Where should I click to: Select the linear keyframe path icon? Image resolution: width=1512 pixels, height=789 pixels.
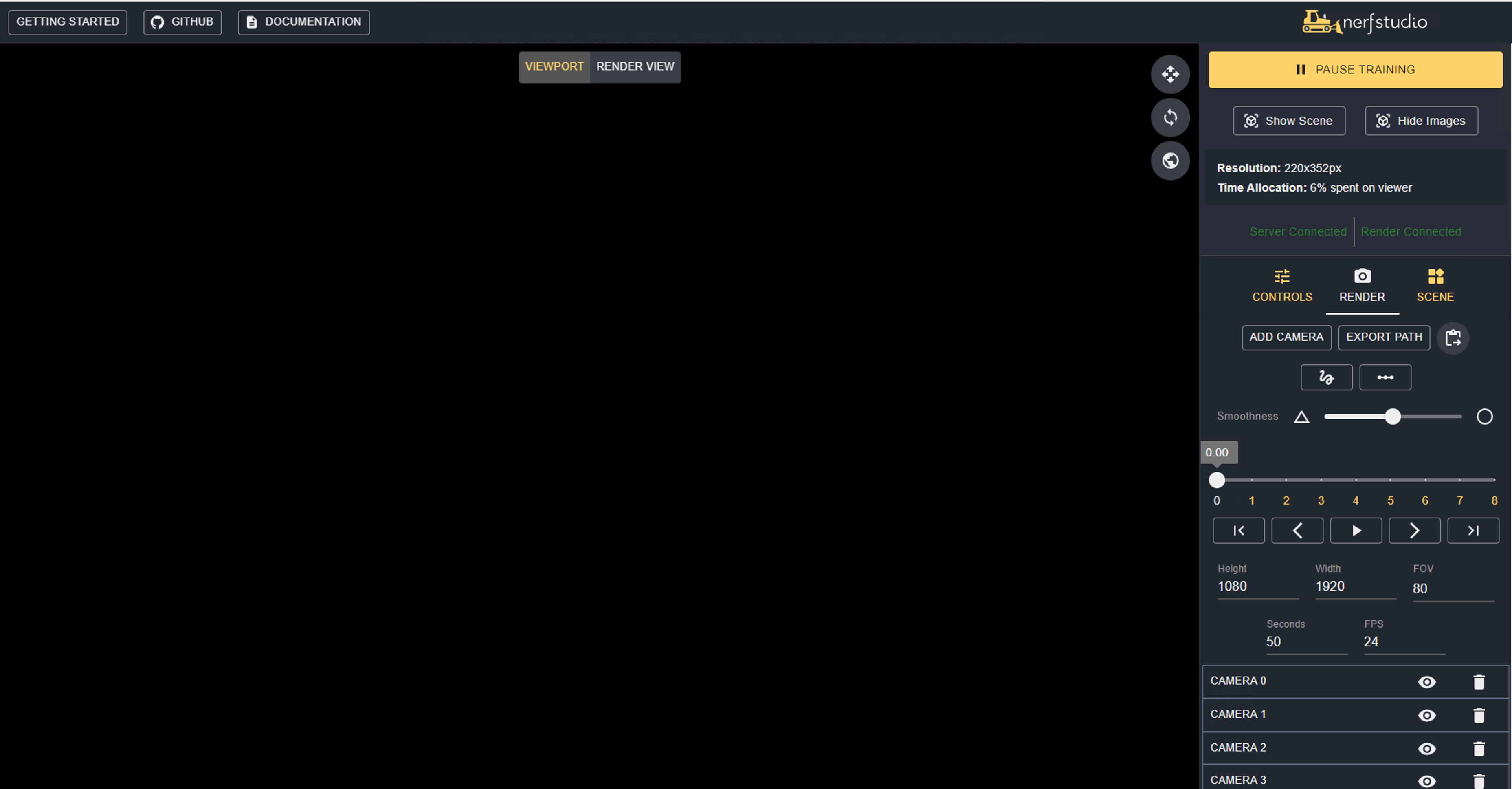(1385, 377)
